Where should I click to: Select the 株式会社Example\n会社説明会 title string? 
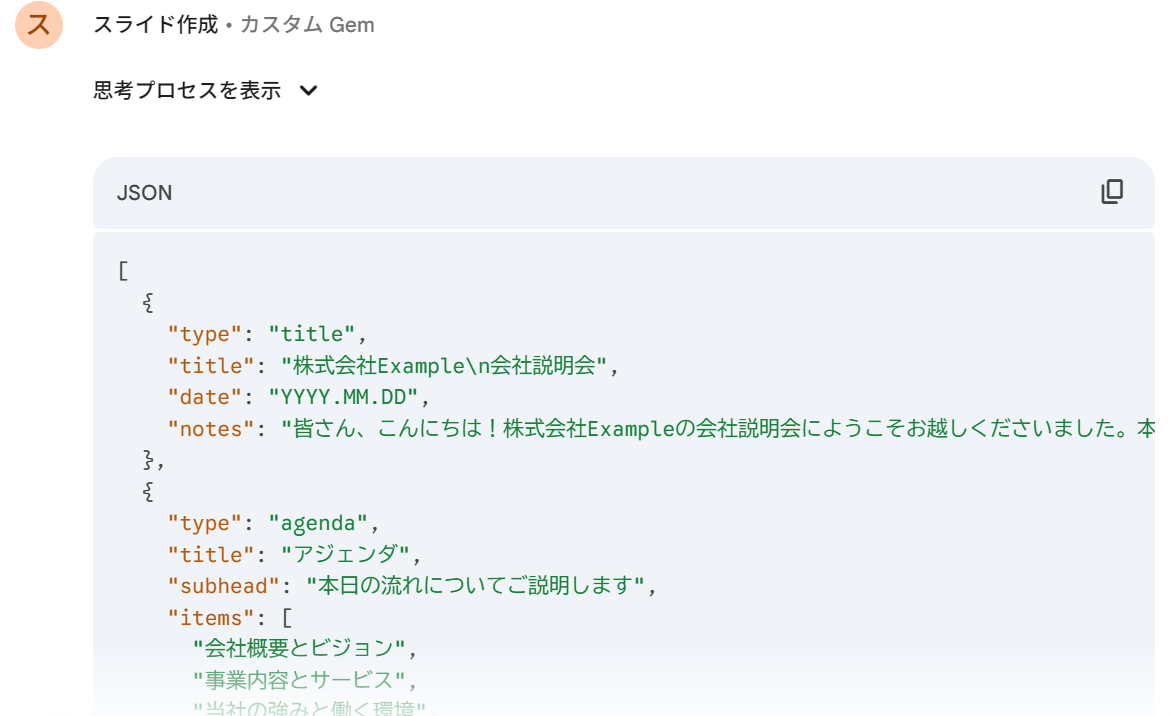[444, 366]
